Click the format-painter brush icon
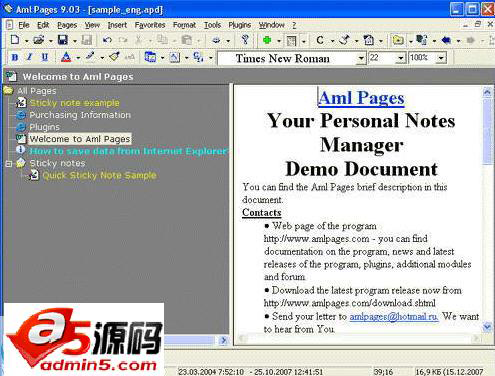495x376 pixels. coord(114,57)
